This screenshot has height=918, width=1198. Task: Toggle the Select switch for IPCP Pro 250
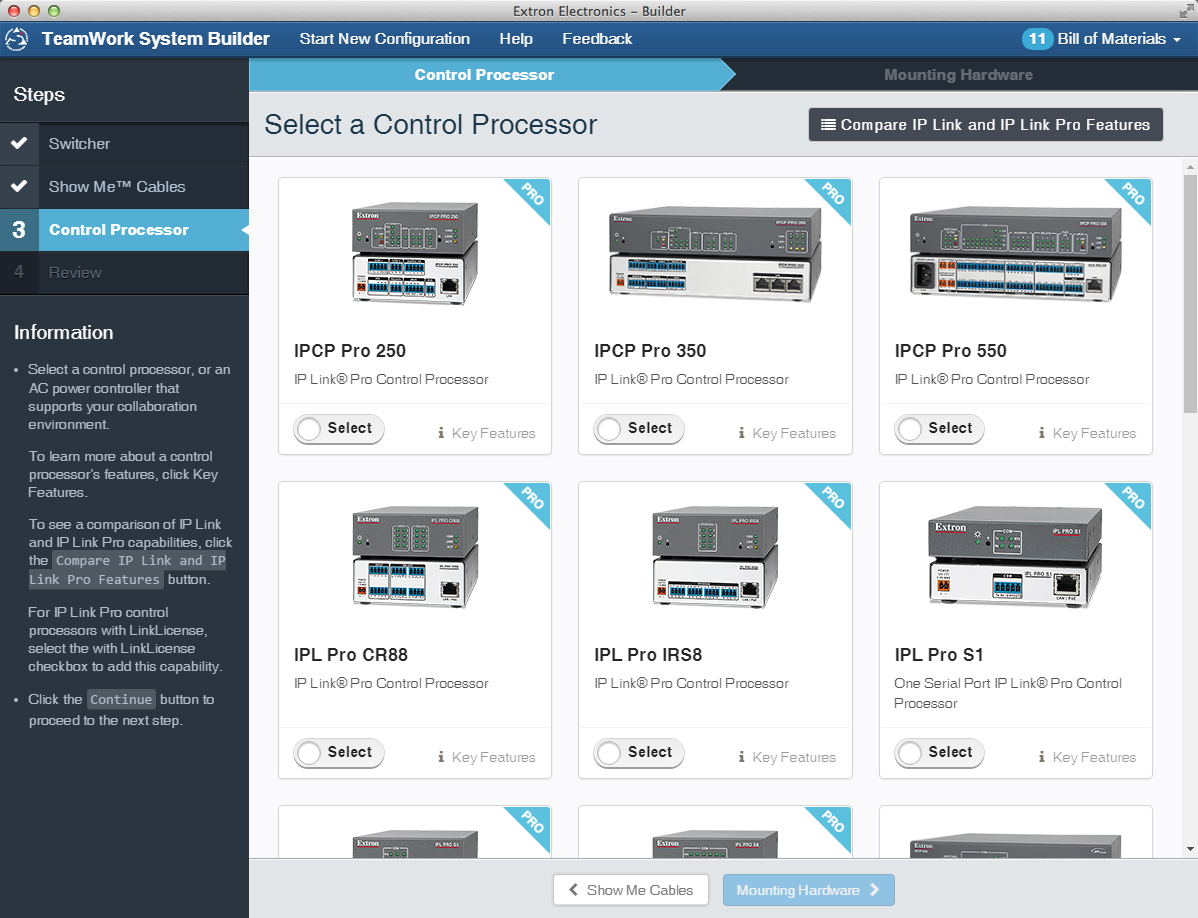click(338, 428)
